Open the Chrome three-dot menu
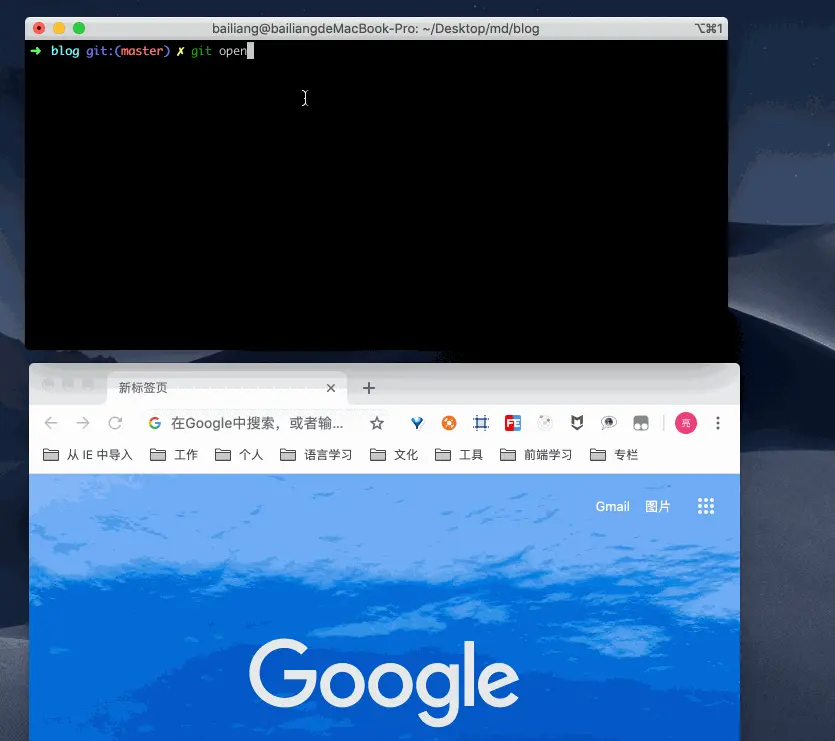The image size is (835, 741). click(x=718, y=423)
